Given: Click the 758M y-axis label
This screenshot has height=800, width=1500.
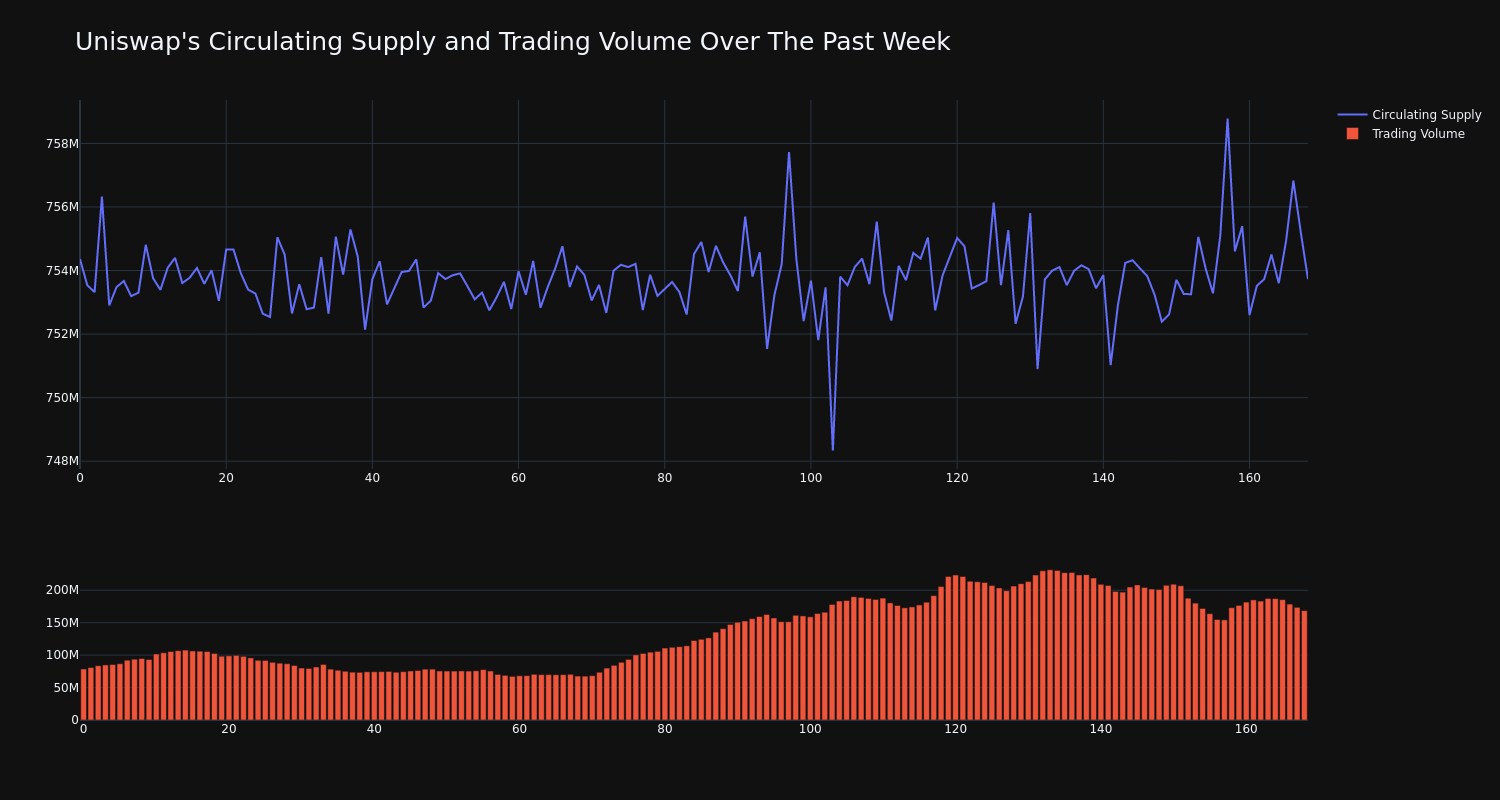Looking at the screenshot, I should 62,143.
